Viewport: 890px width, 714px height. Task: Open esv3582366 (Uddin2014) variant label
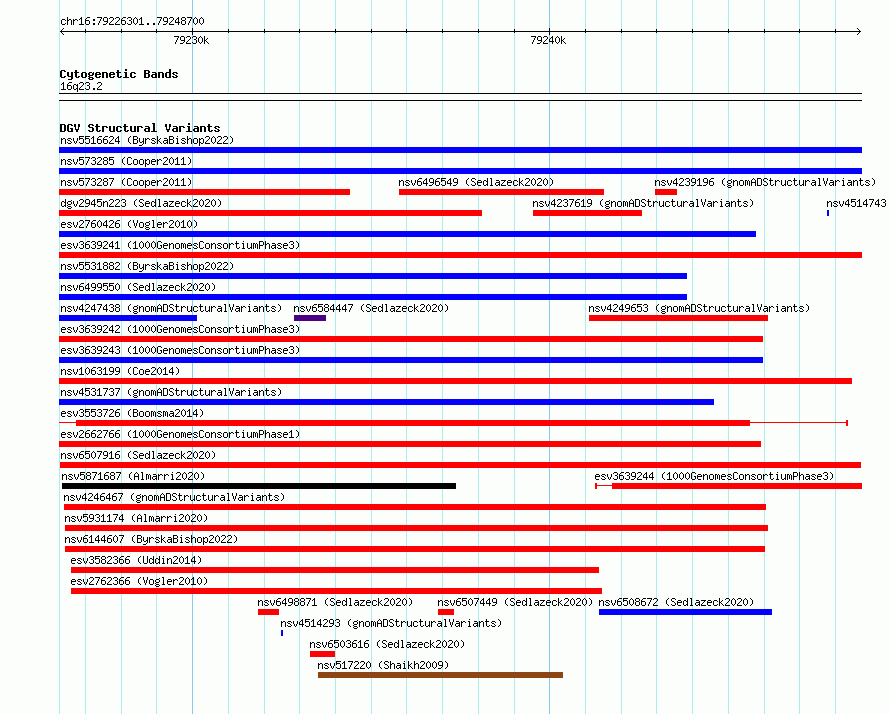(x=136, y=560)
